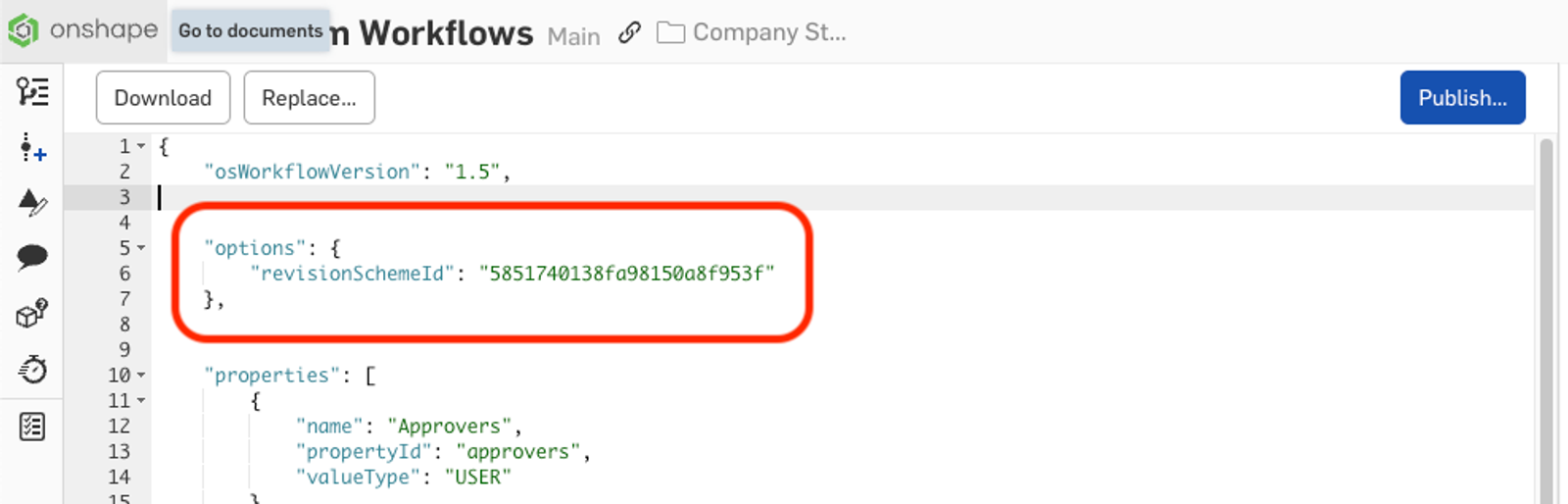
Task: Open the versions and history panel icon
Action: tap(32, 92)
